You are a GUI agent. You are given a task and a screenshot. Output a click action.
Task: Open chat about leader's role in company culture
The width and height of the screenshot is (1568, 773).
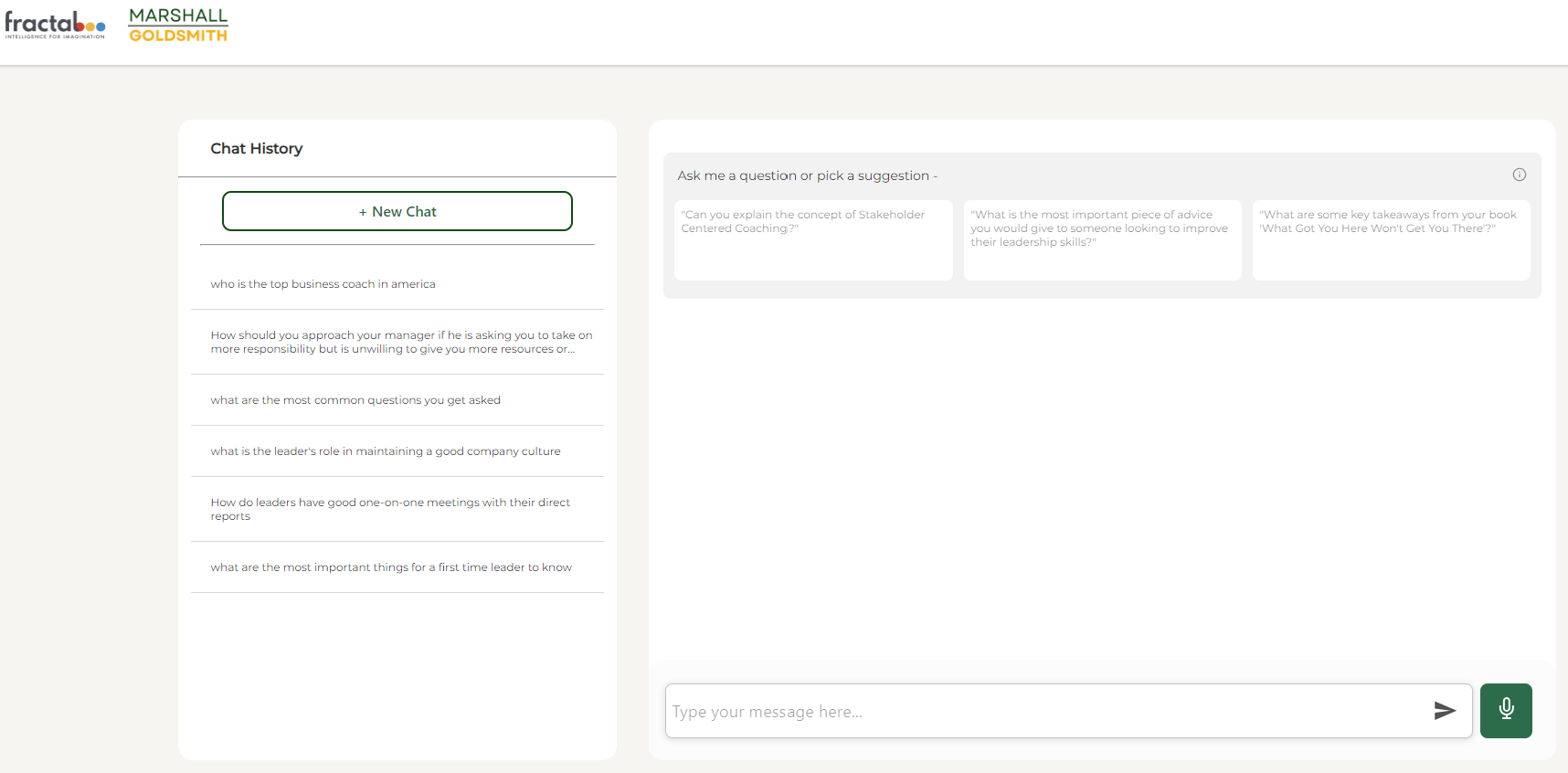[397, 451]
